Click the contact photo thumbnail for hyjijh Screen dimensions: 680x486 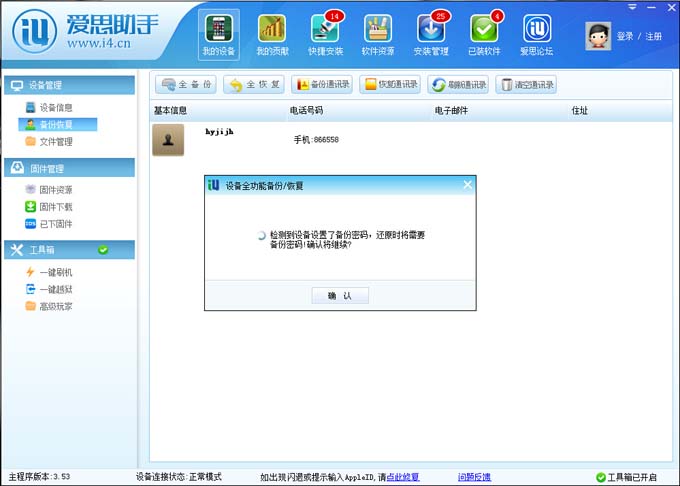[x=168, y=140]
